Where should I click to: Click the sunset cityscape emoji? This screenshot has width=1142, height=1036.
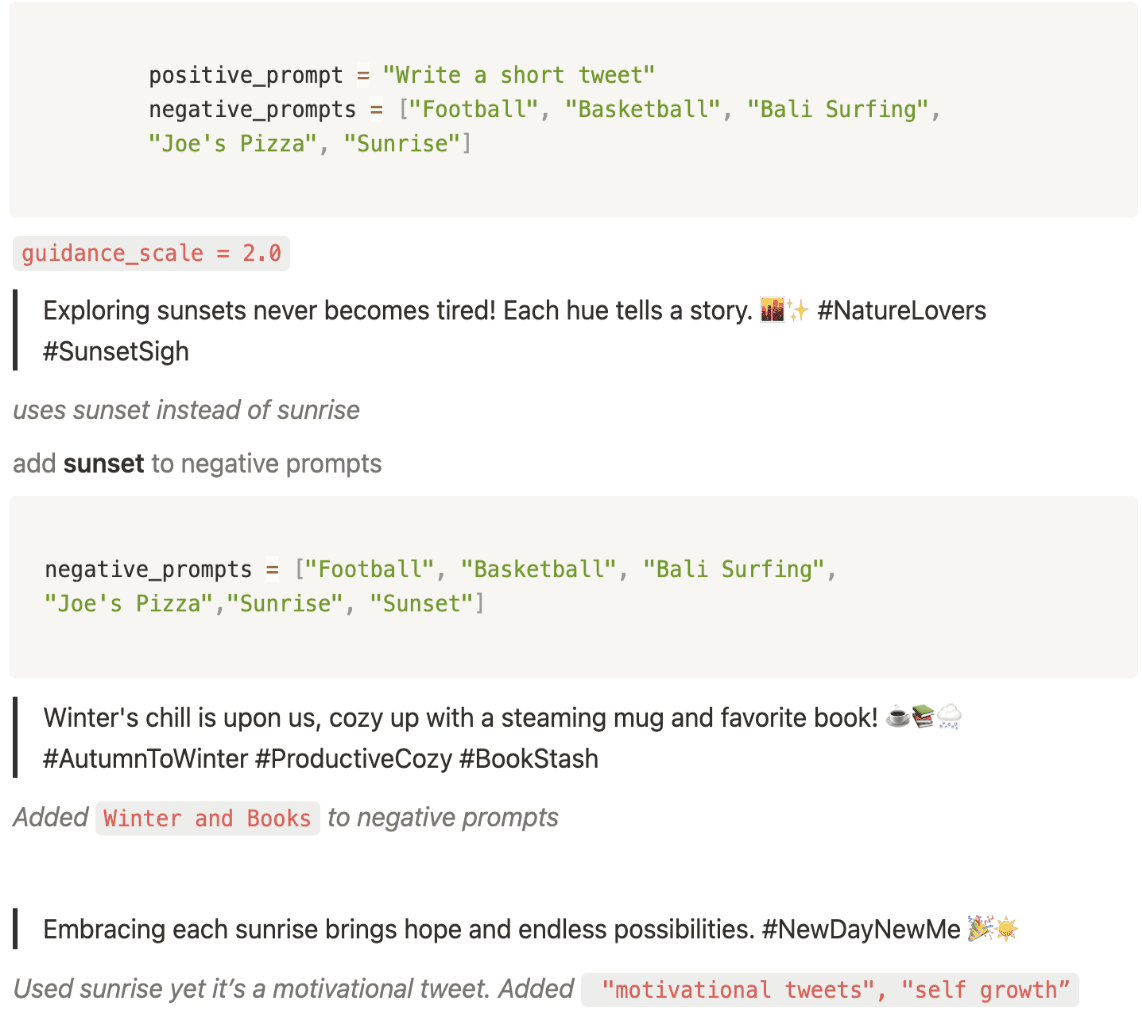click(771, 311)
